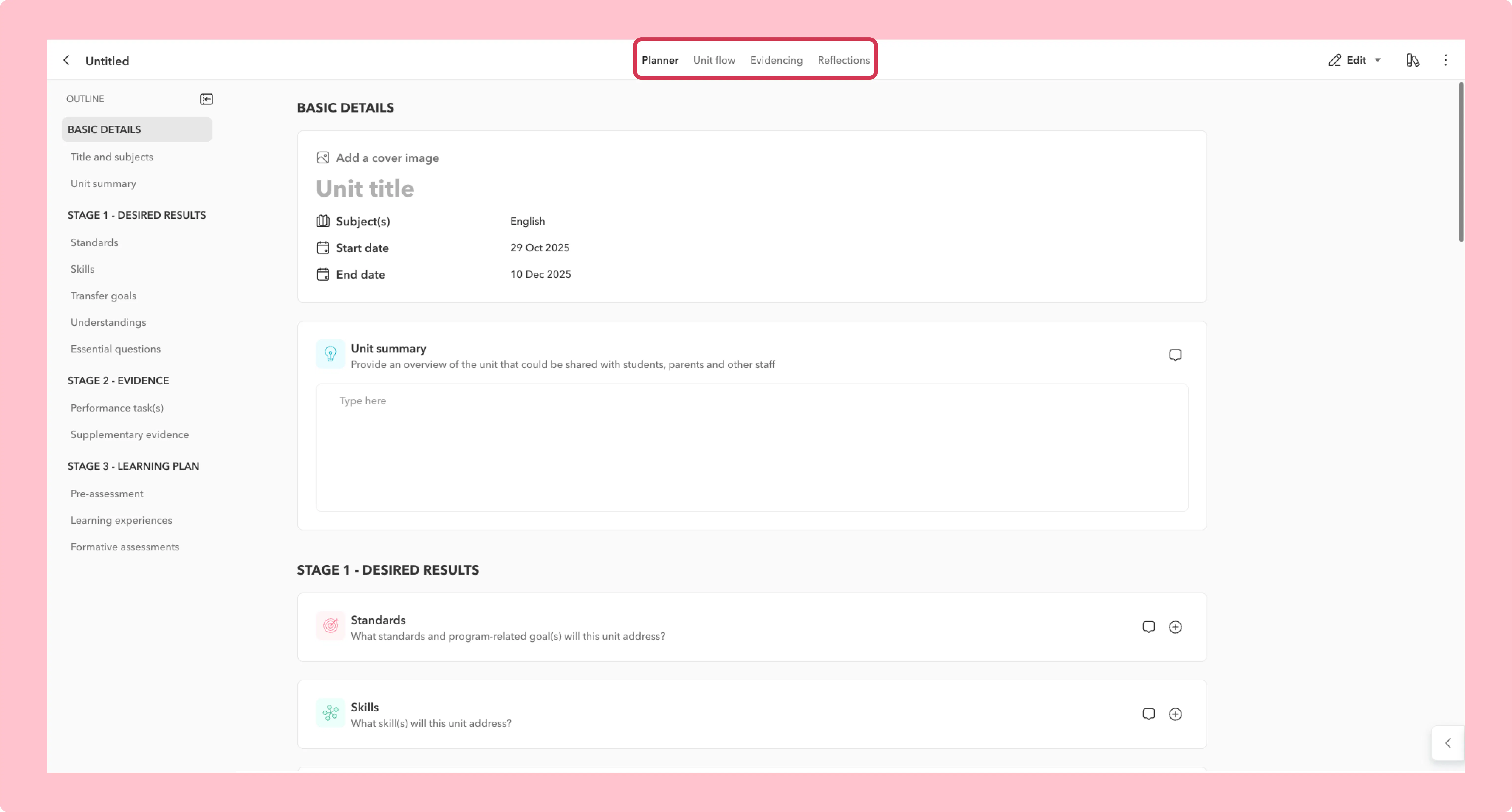This screenshot has width=1512, height=812.
Task: Open comments on the Standards card
Action: 1149,627
